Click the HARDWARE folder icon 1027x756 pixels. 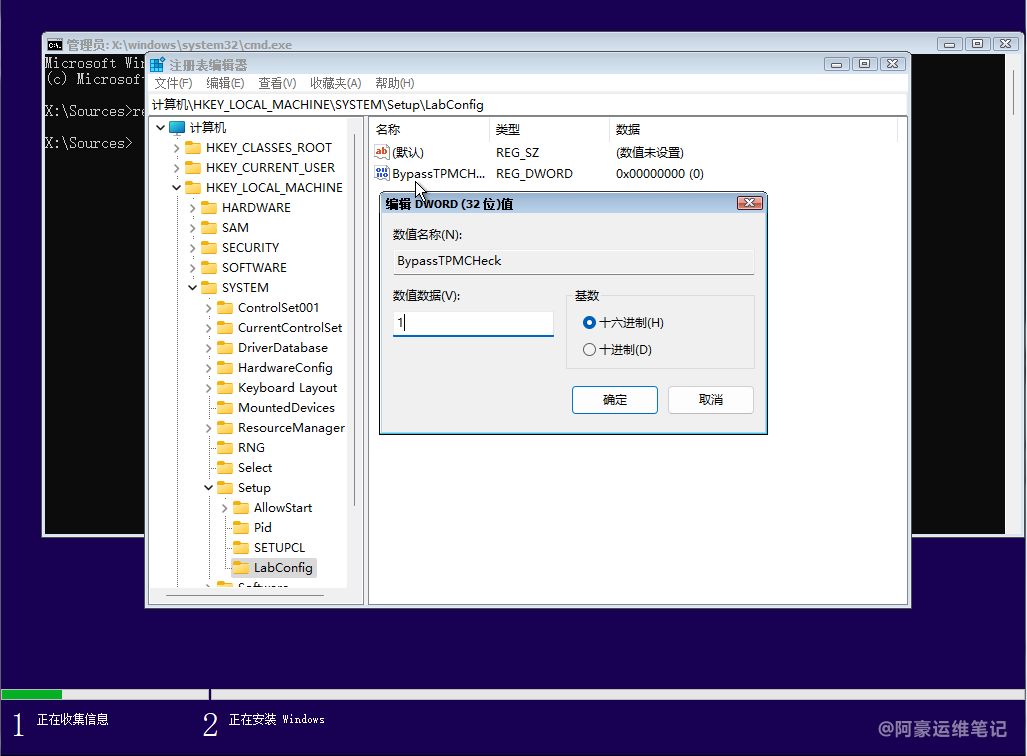209,208
